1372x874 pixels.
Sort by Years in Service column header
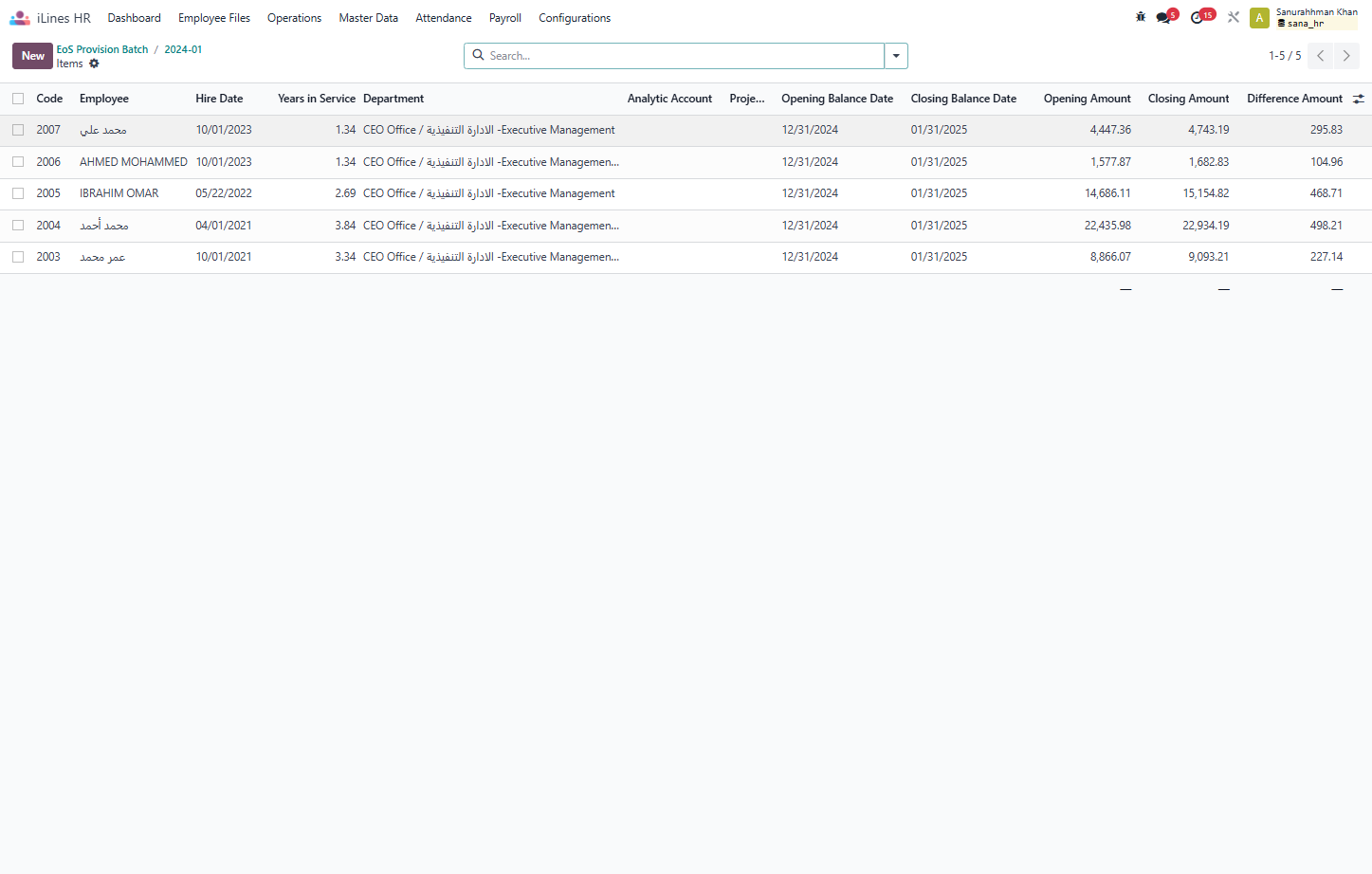tap(317, 99)
